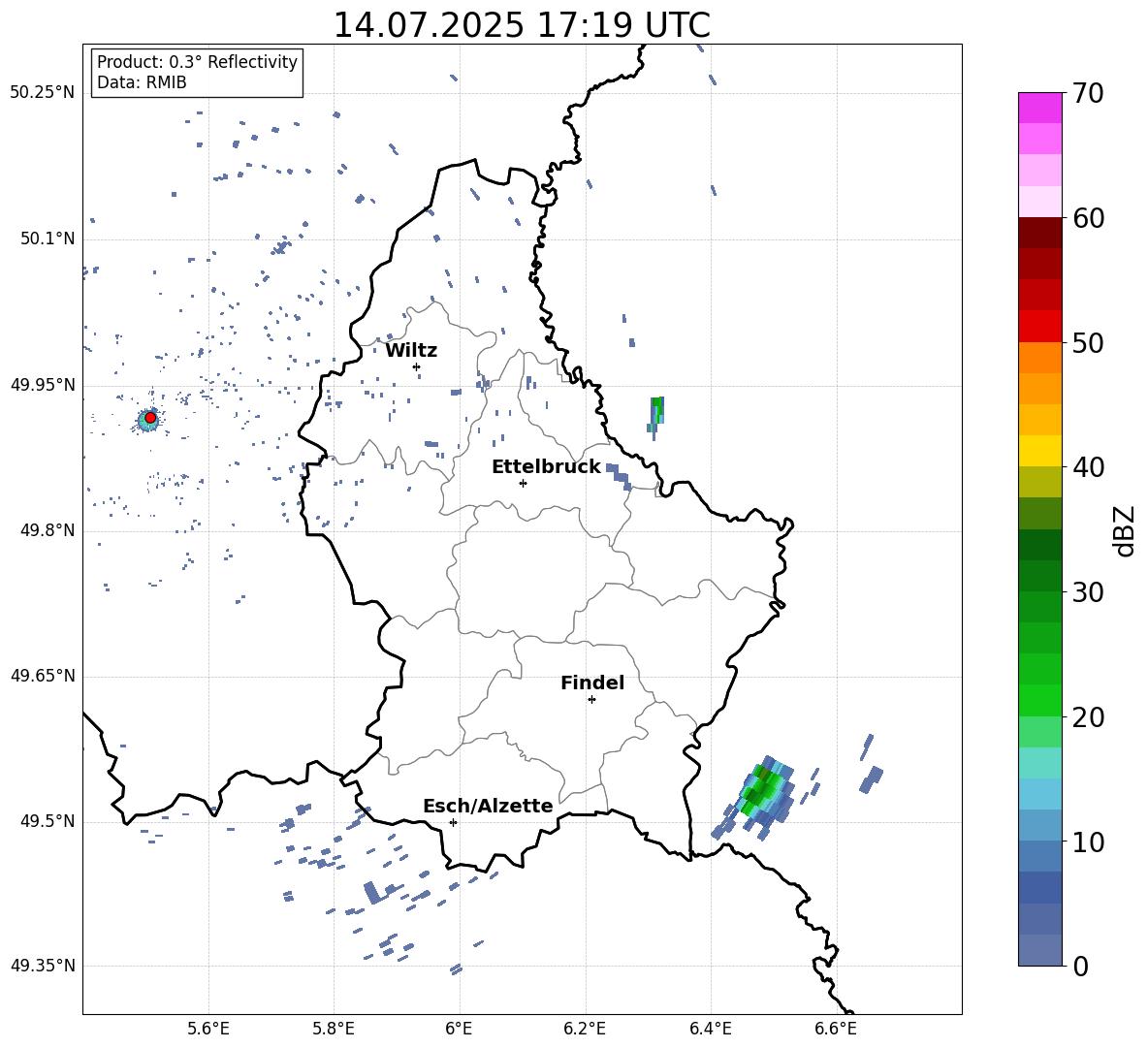Click the bright green 20-22 dBZ colorbar segment
Screen dimensions: 1148x1048
coord(1040,700)
